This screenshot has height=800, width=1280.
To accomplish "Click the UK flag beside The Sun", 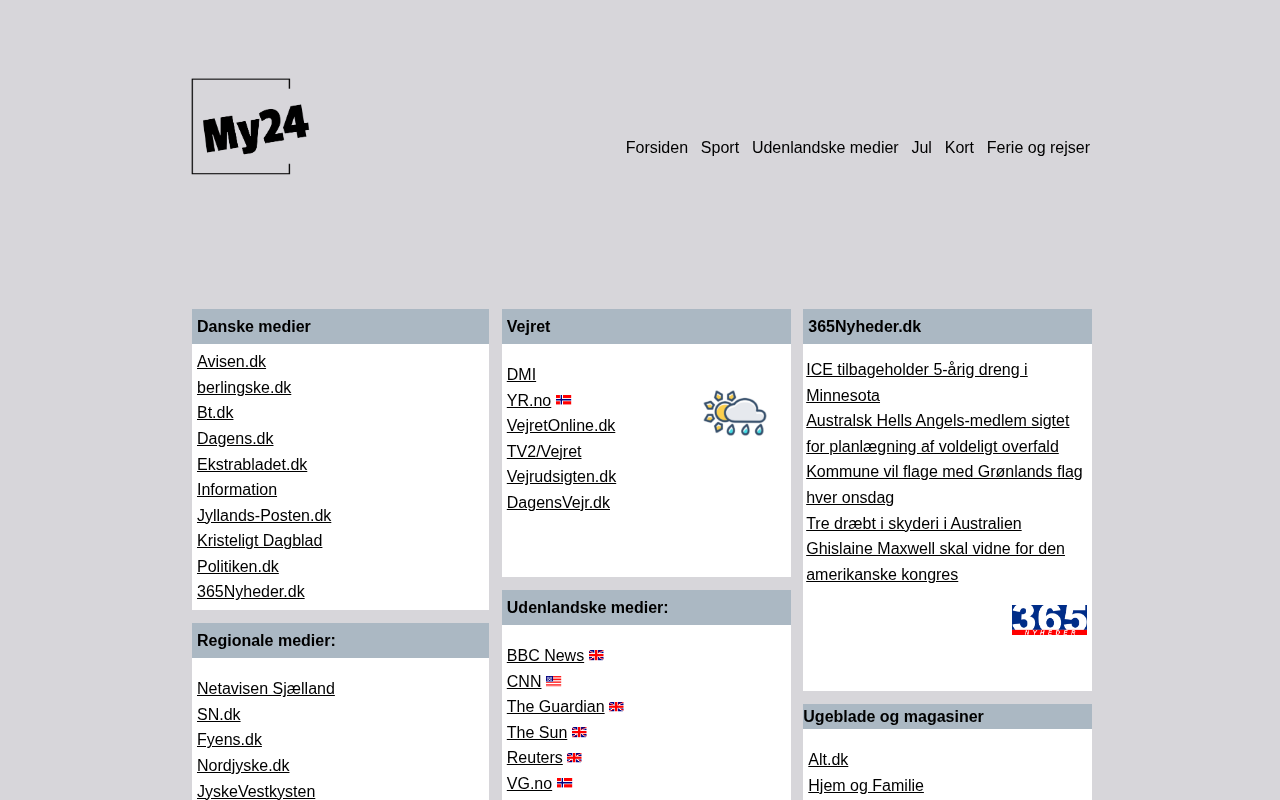I will [x=579, y=732].
